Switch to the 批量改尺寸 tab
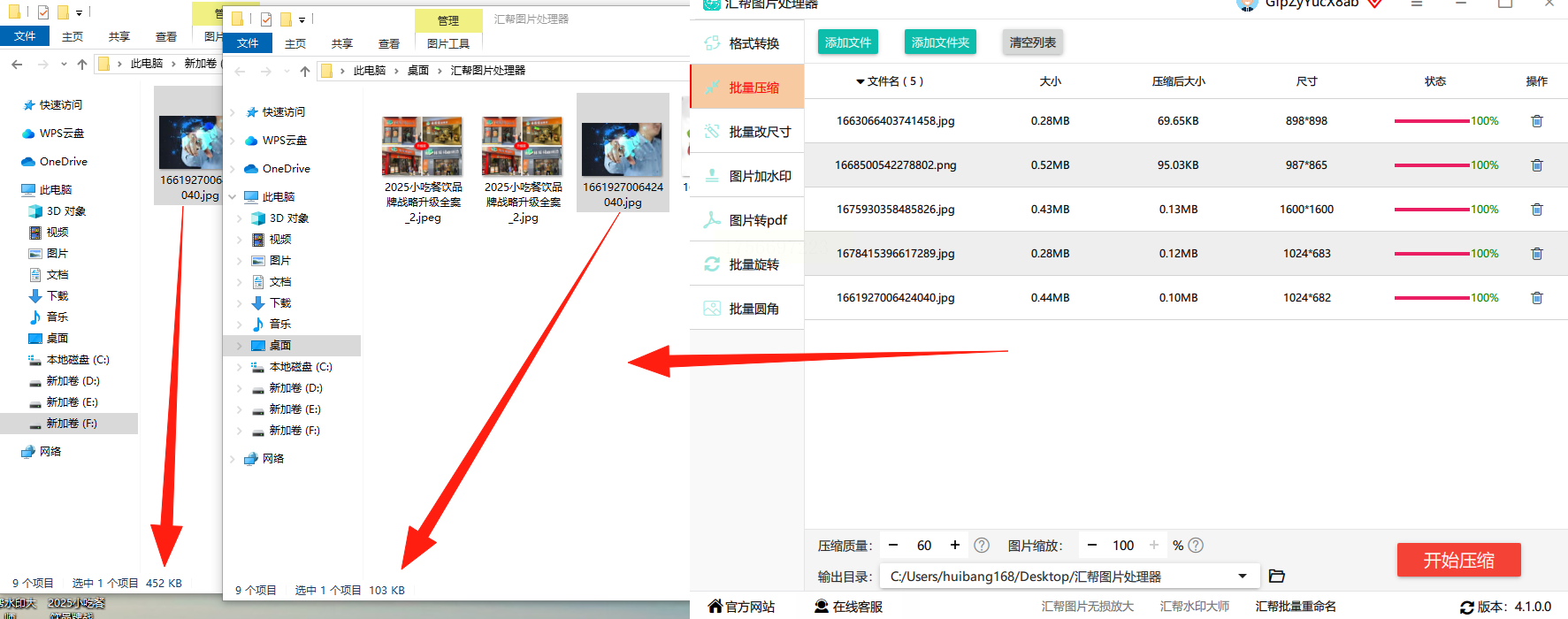Image resolution: width=1568 pixels, height=619 pixels. 747,132
